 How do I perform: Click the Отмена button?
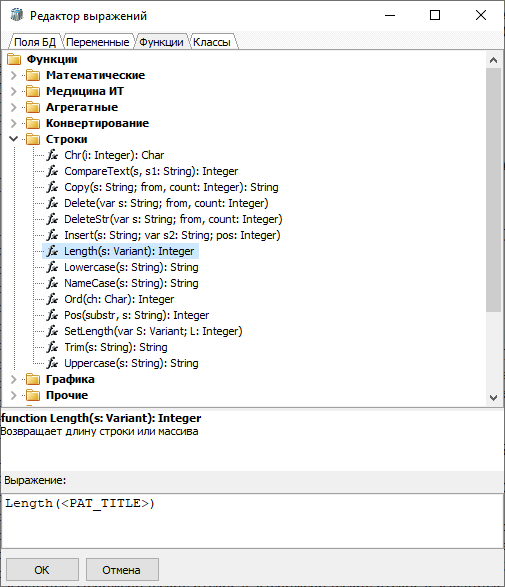coord(122,570)
